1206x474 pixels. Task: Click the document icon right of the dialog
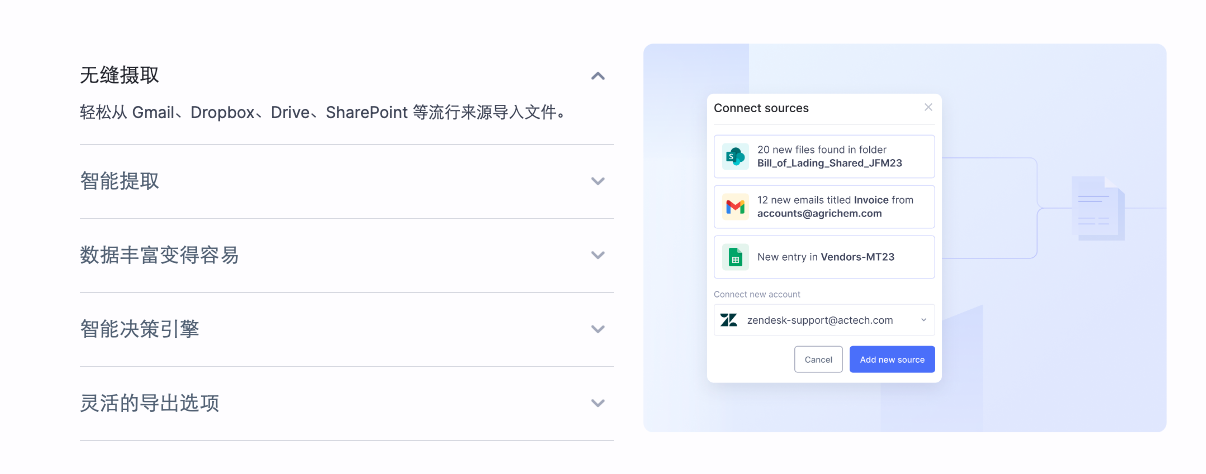[x=1097, y=208]
